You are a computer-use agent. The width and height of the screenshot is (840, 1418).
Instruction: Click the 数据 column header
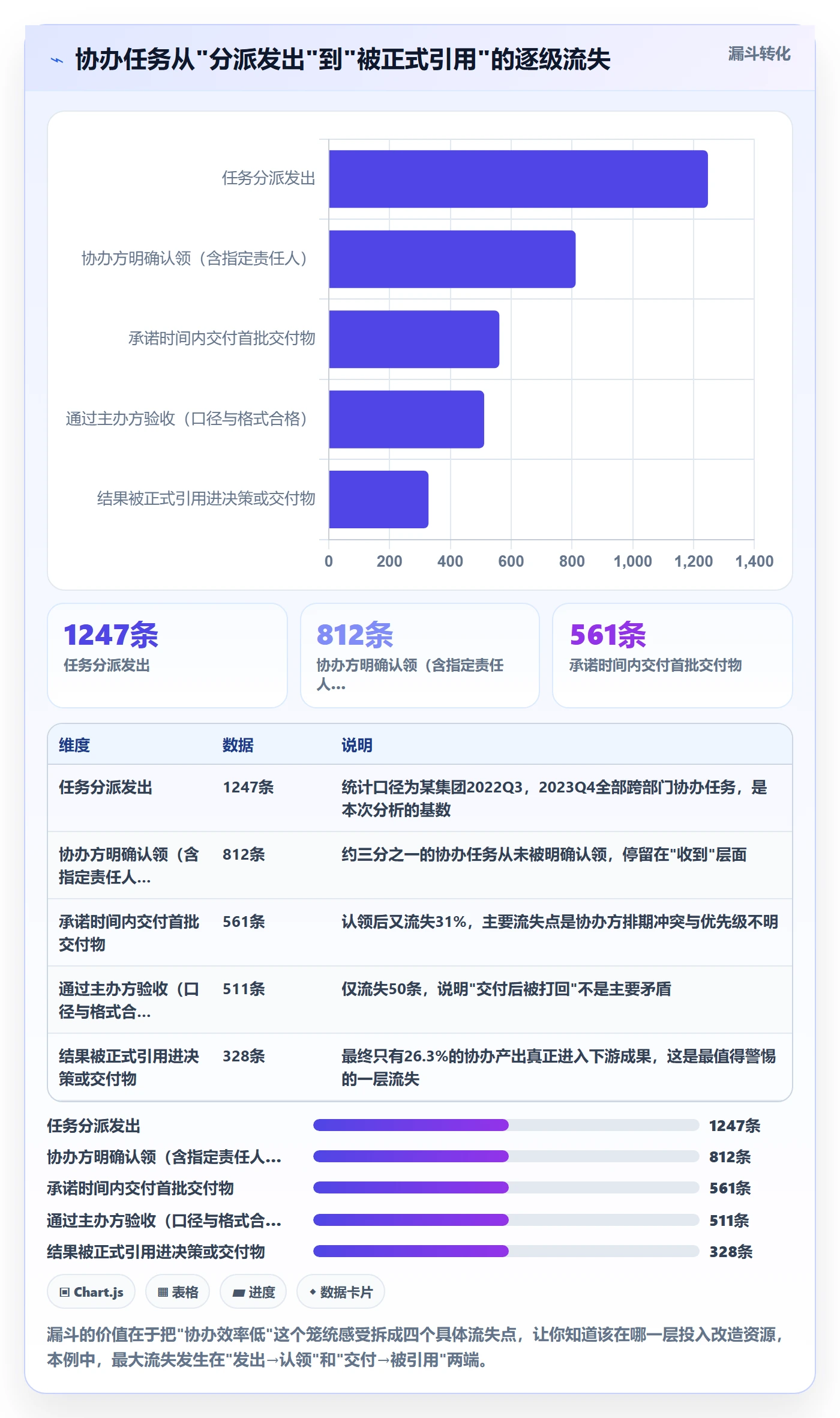[238, 745]
